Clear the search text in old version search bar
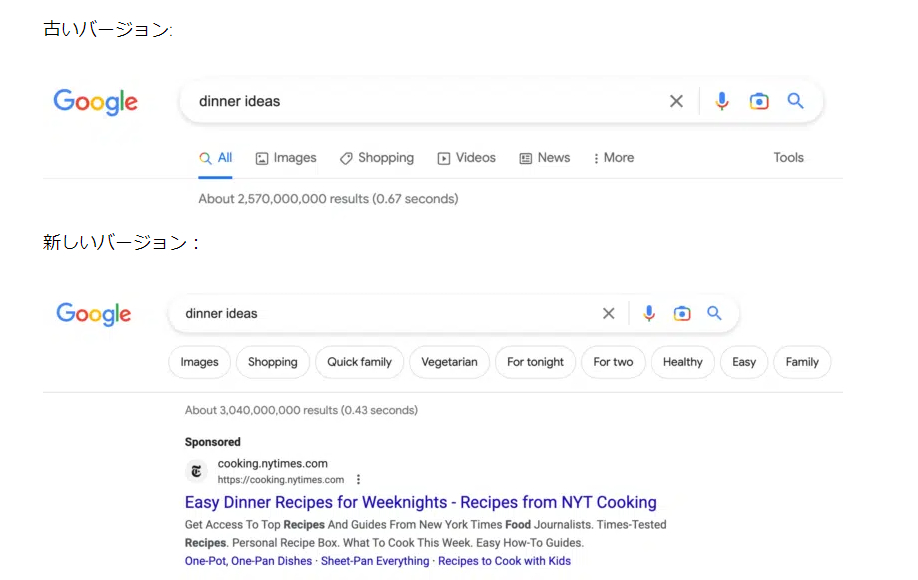 coord(676,101)
